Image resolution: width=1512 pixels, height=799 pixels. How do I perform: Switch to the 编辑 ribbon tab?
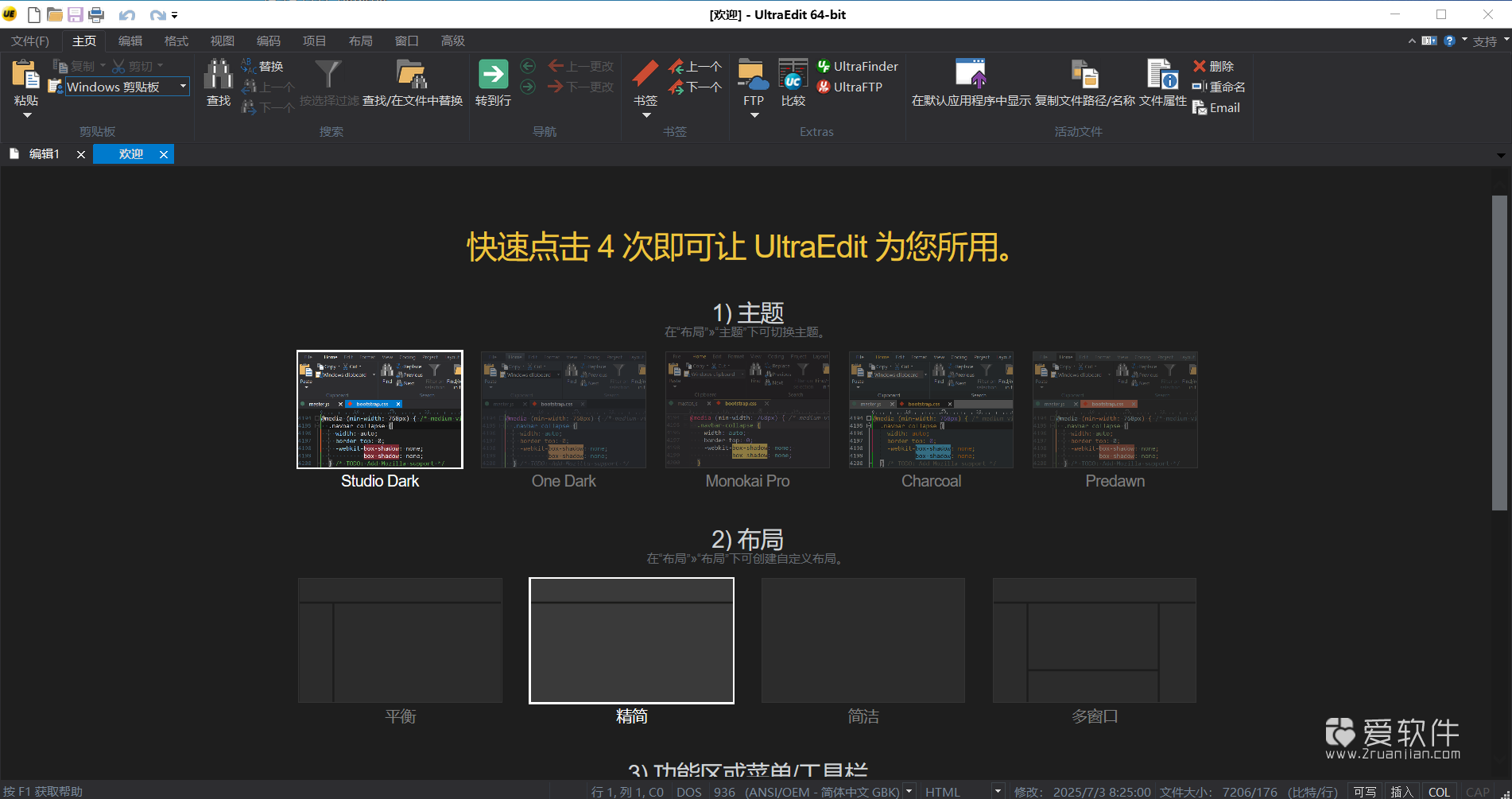130,41
